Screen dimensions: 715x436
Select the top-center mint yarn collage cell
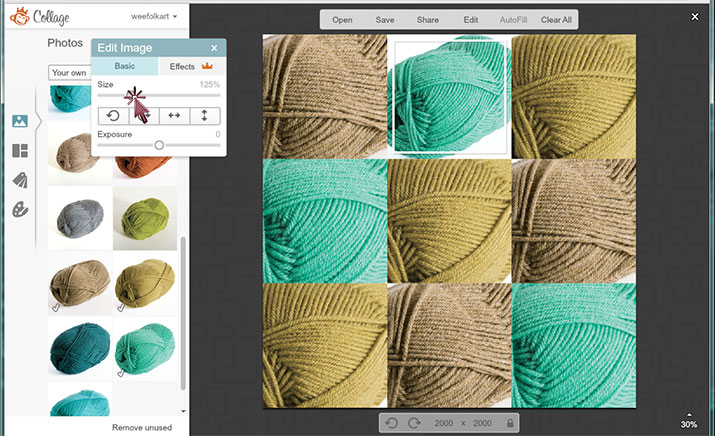[449, 96]
